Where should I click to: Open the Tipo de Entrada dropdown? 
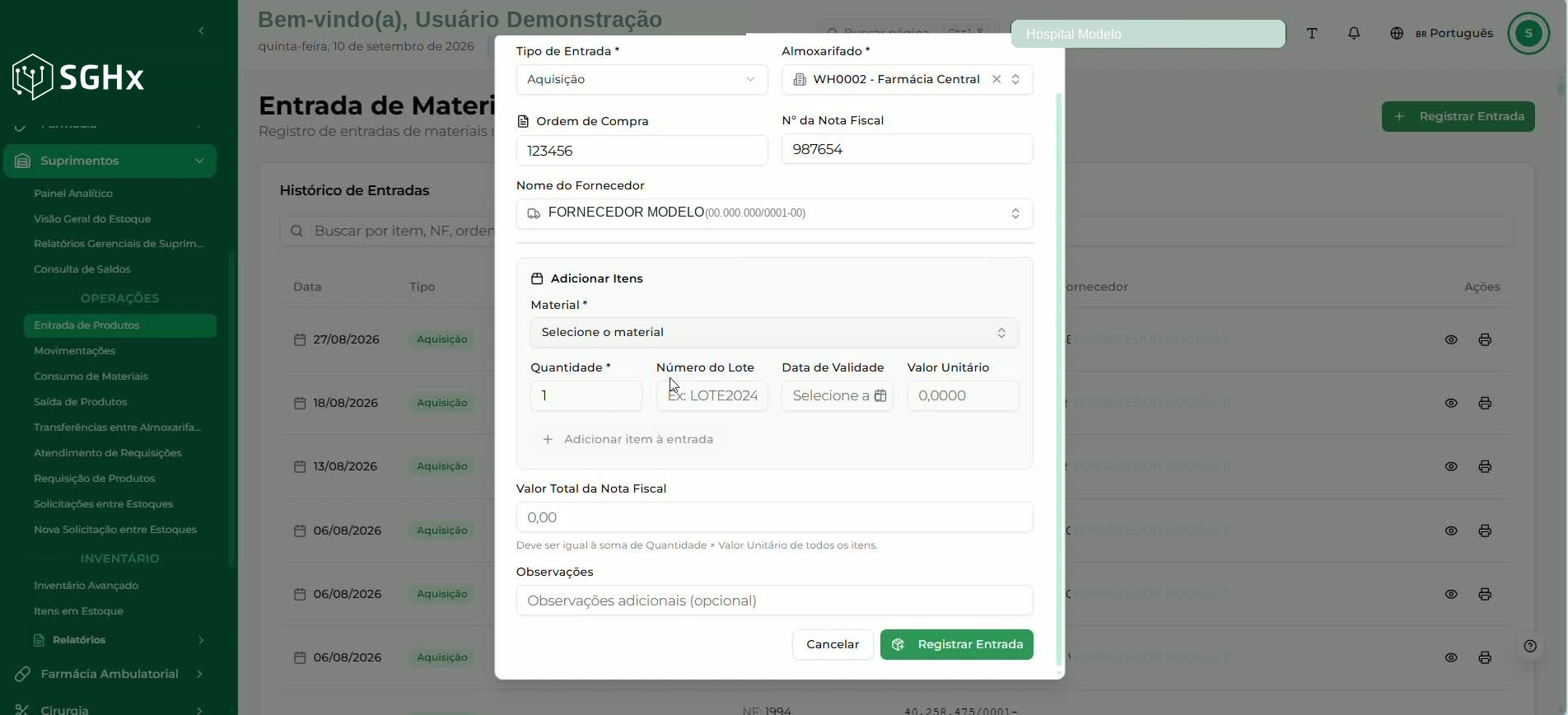tap(642, 79)
